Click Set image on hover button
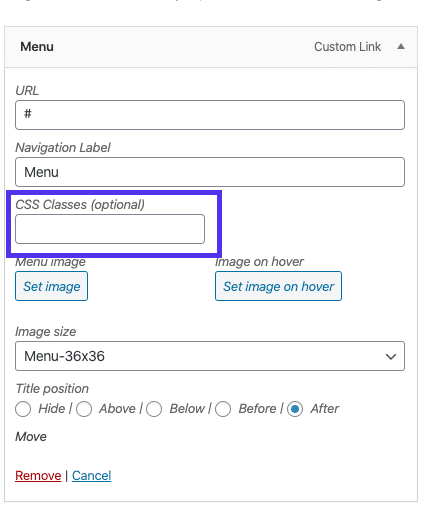Viewport: 431px width, 508px height. (x=278, y=286)
